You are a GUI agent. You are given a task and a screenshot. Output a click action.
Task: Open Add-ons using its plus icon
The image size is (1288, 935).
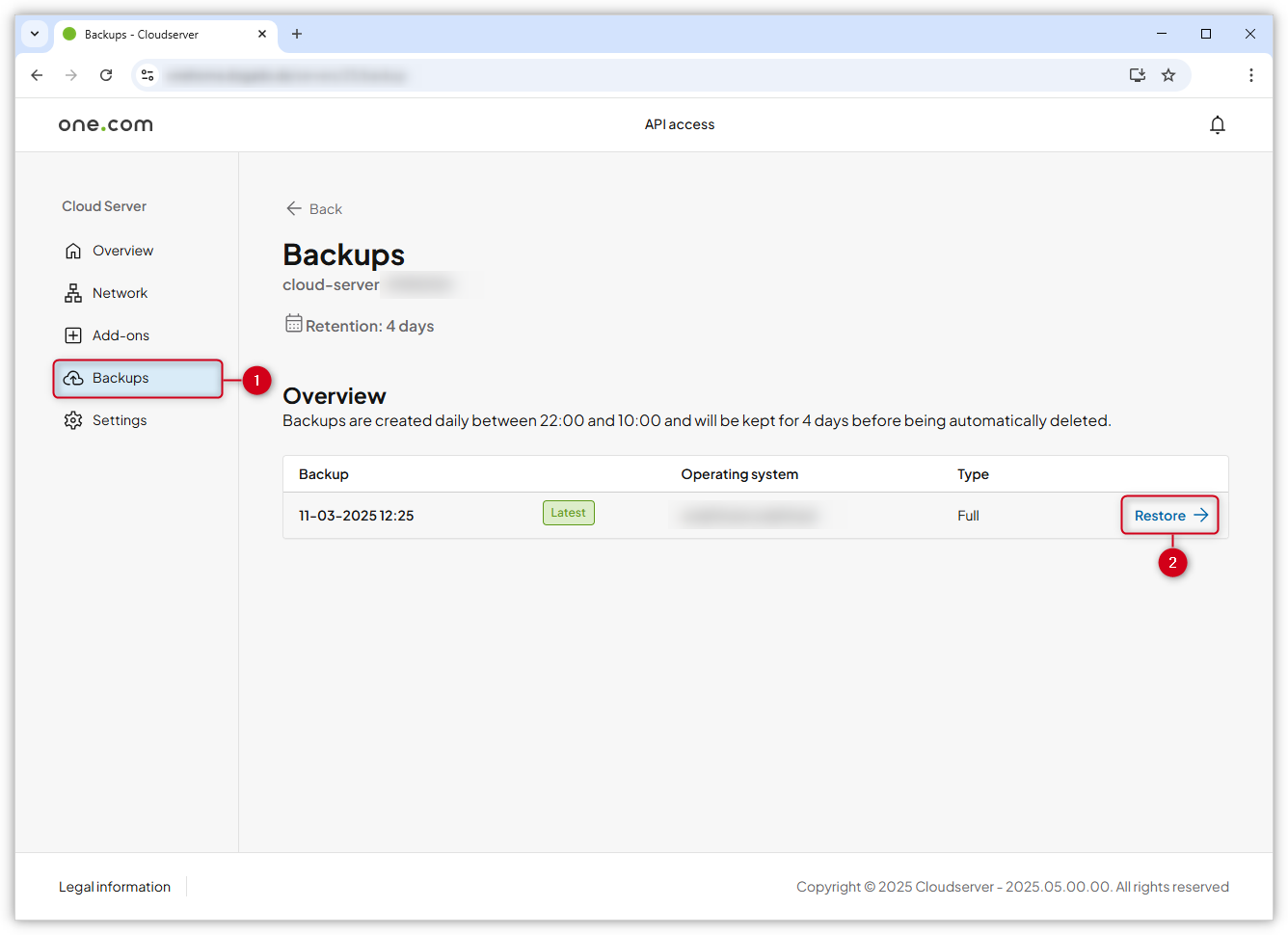click(x=73, y=334)
